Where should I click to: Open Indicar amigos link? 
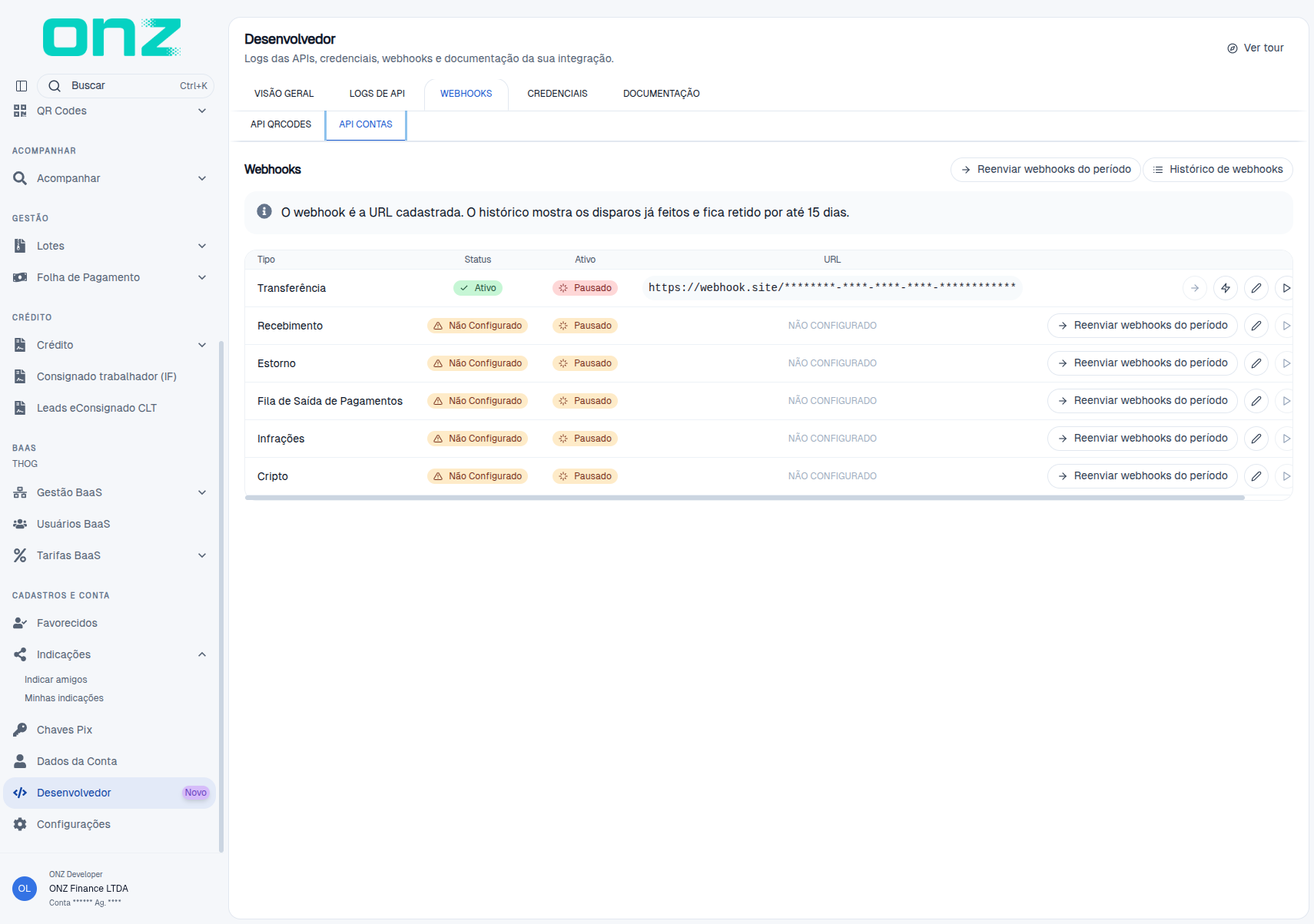(x=55, y=680)
